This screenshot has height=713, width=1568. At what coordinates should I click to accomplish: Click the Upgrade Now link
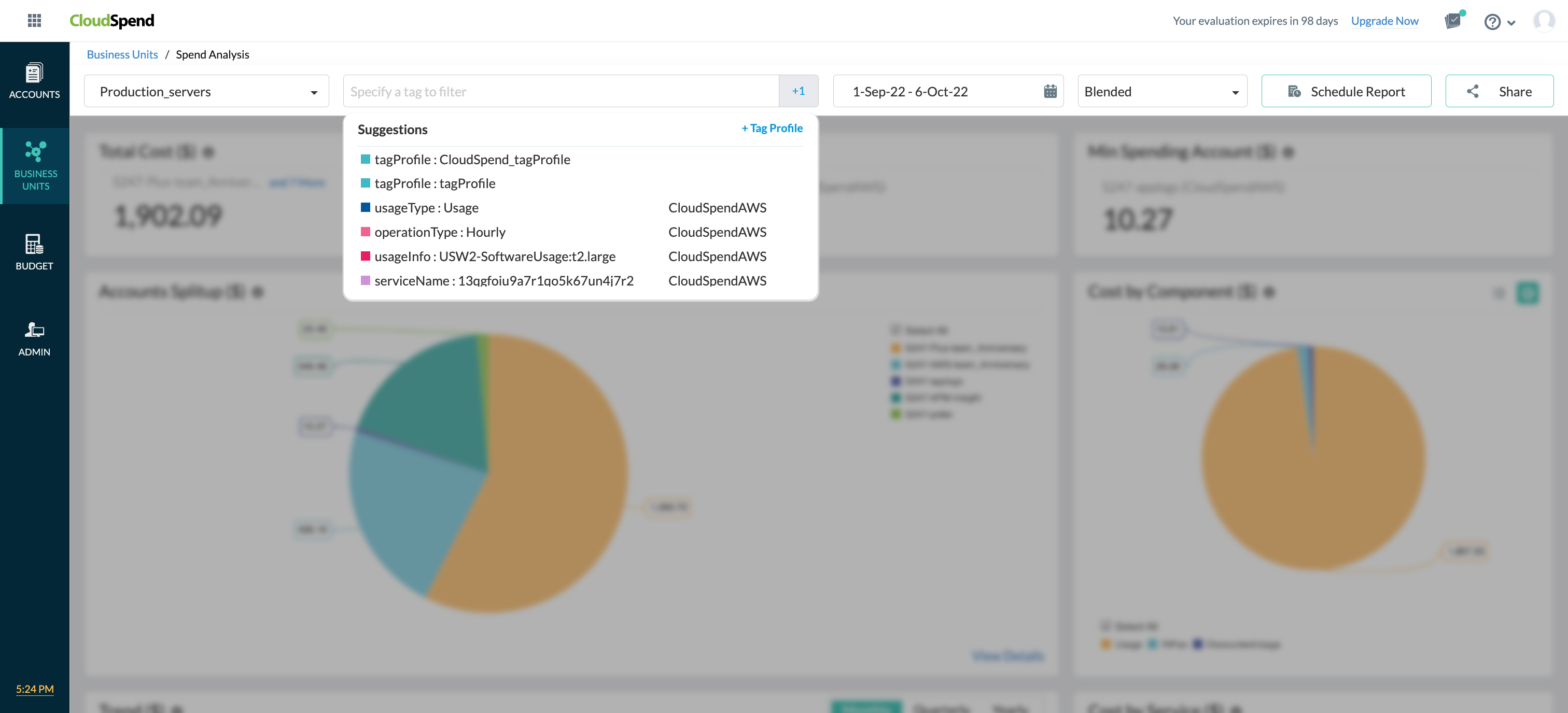pyautogui.click(x=1385, y=20)
